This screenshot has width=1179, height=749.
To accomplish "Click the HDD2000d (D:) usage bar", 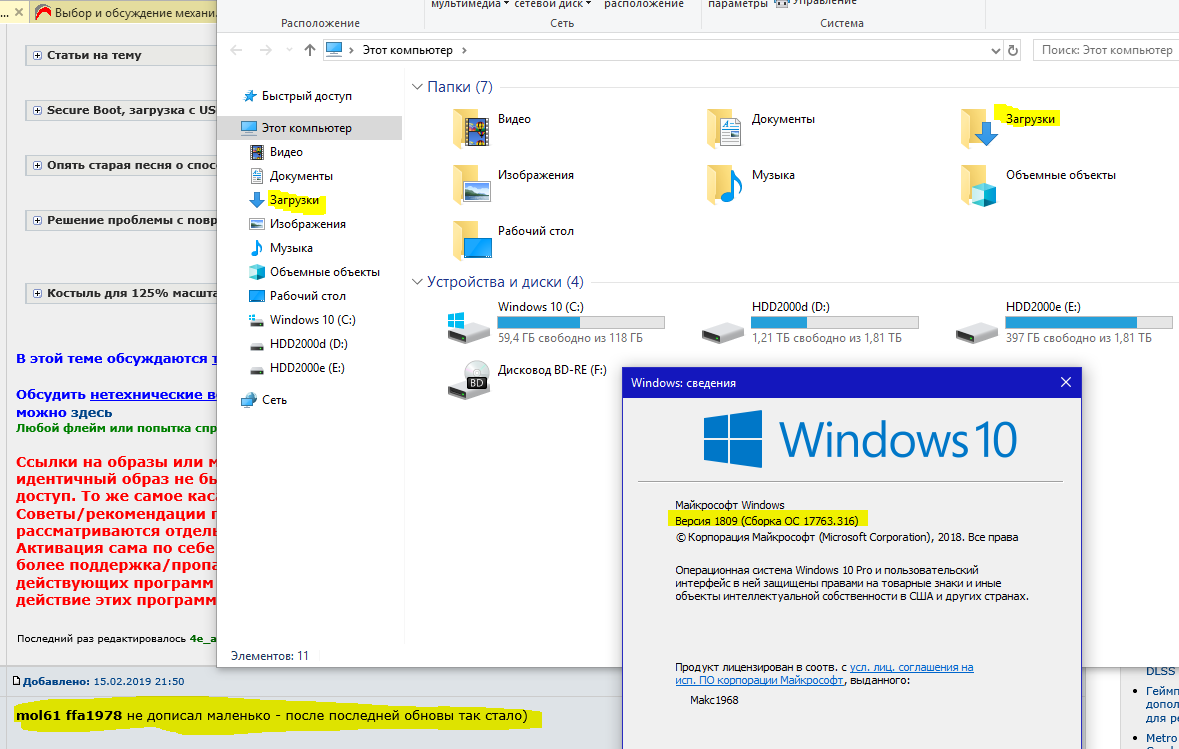I will [x=835, y=323].
